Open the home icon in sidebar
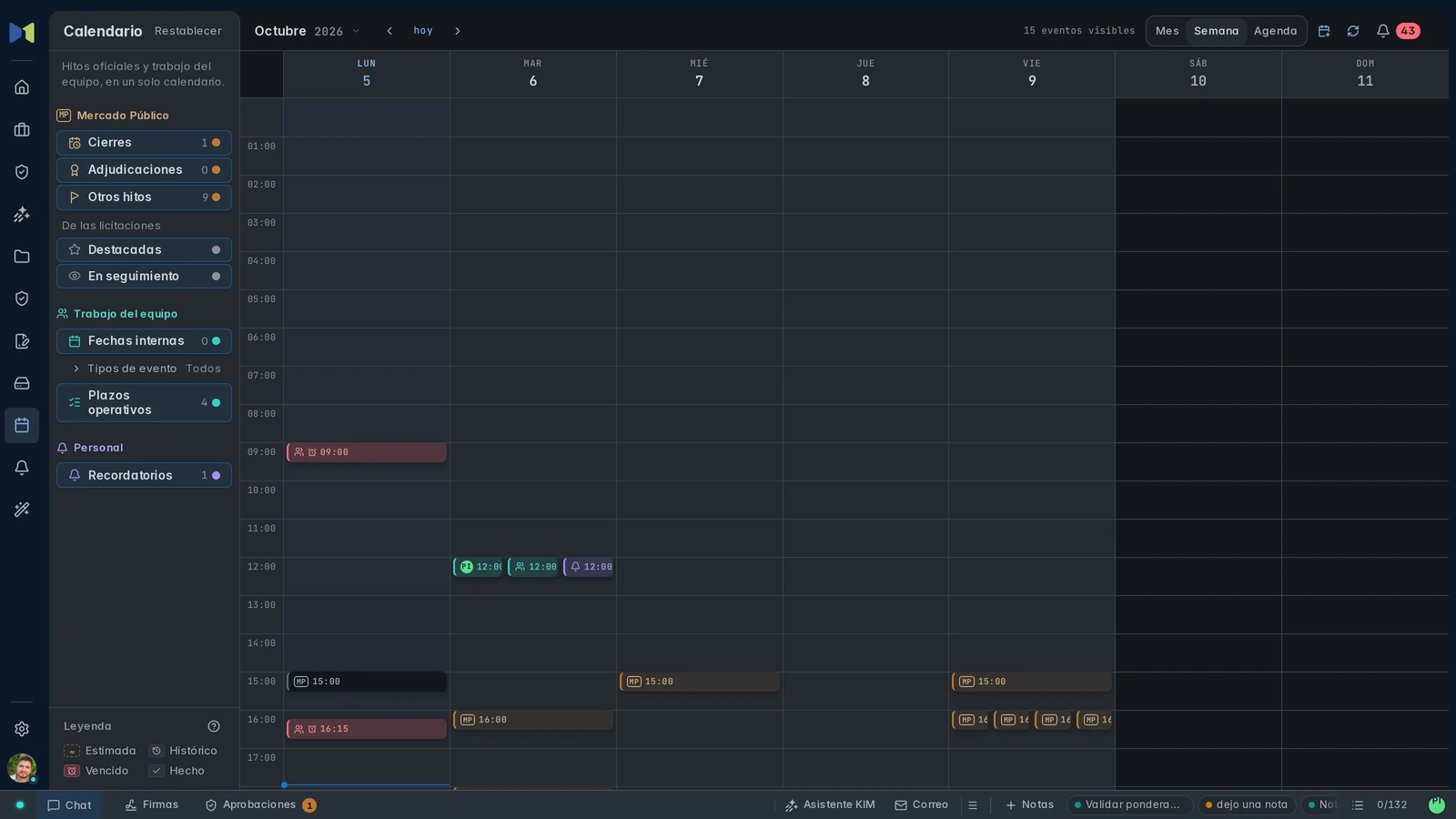1456x819 pixels. click(x=22, y=87)
